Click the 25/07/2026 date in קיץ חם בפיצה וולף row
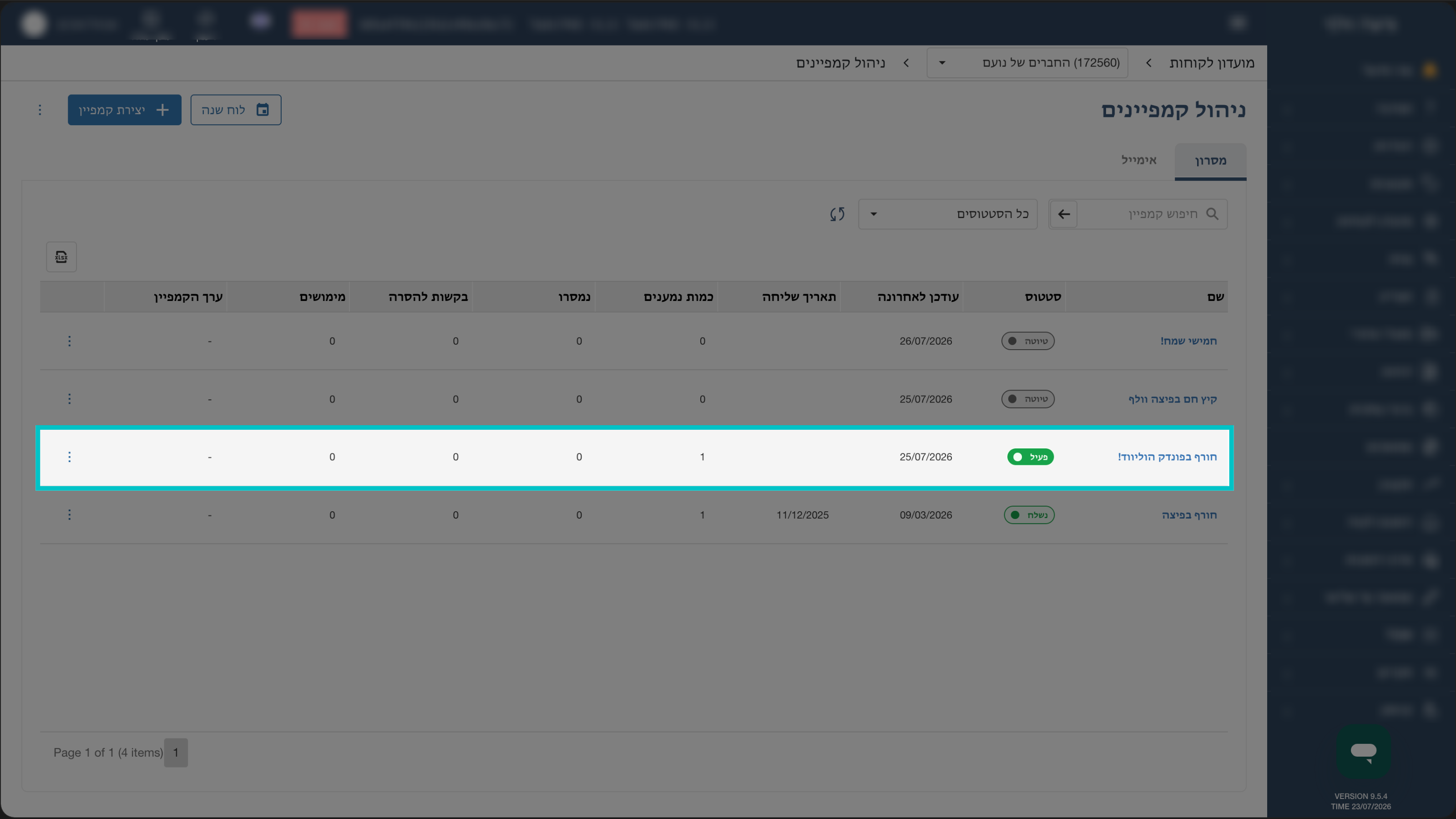 [926, 399]
